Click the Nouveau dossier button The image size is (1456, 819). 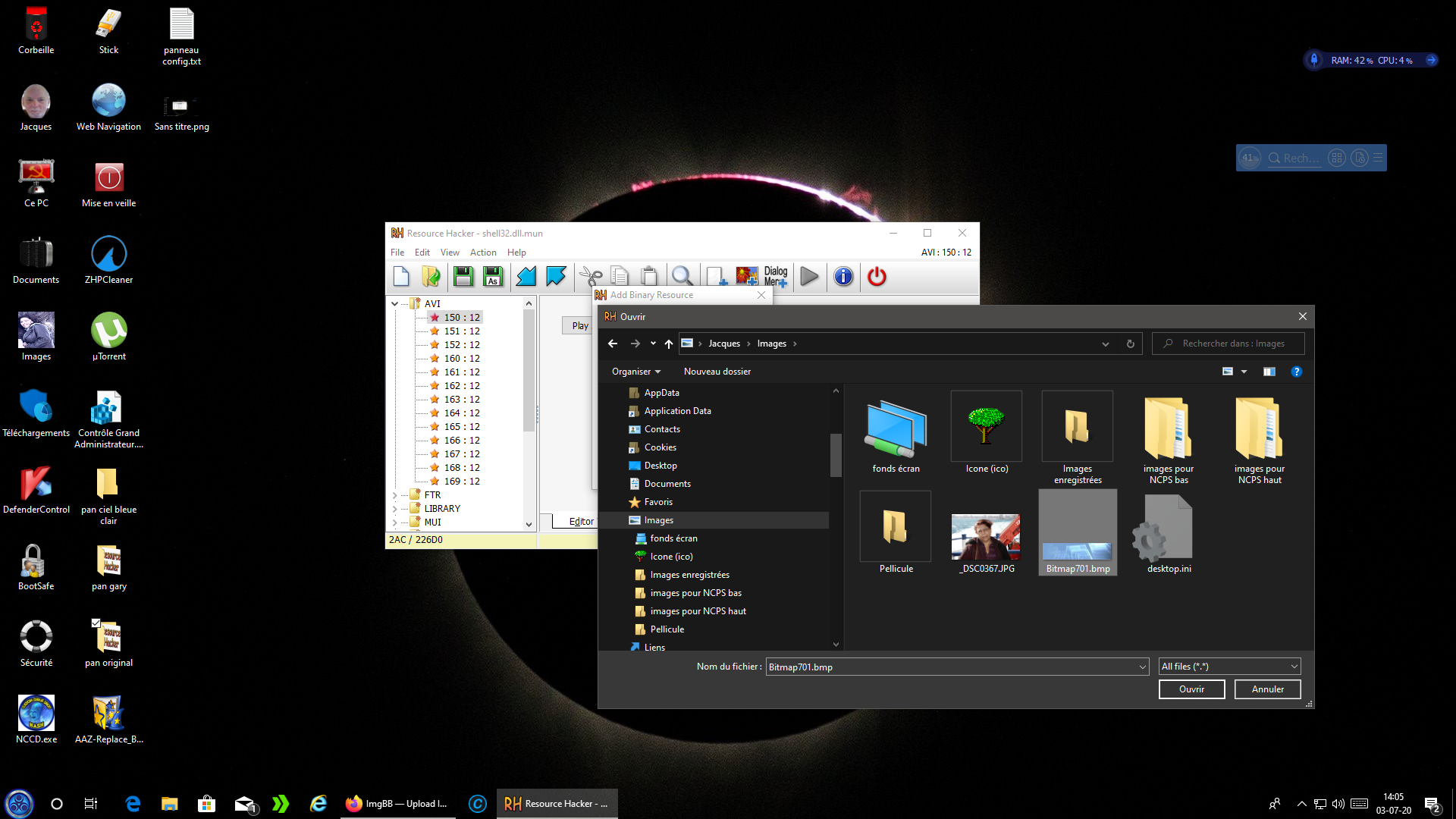pyautogui.click(x=717, y=372)
